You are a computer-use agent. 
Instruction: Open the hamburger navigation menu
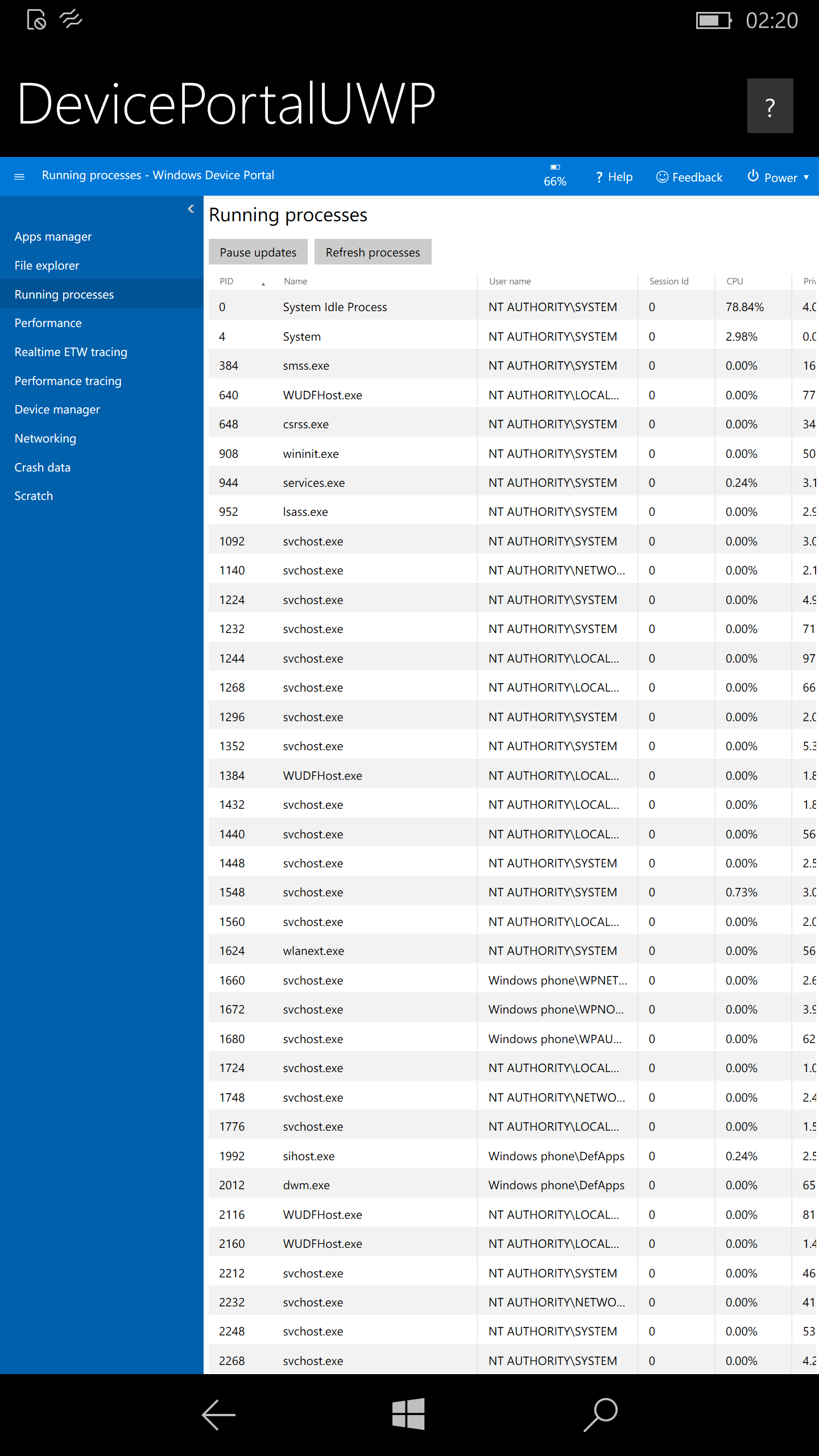point(19,176)
